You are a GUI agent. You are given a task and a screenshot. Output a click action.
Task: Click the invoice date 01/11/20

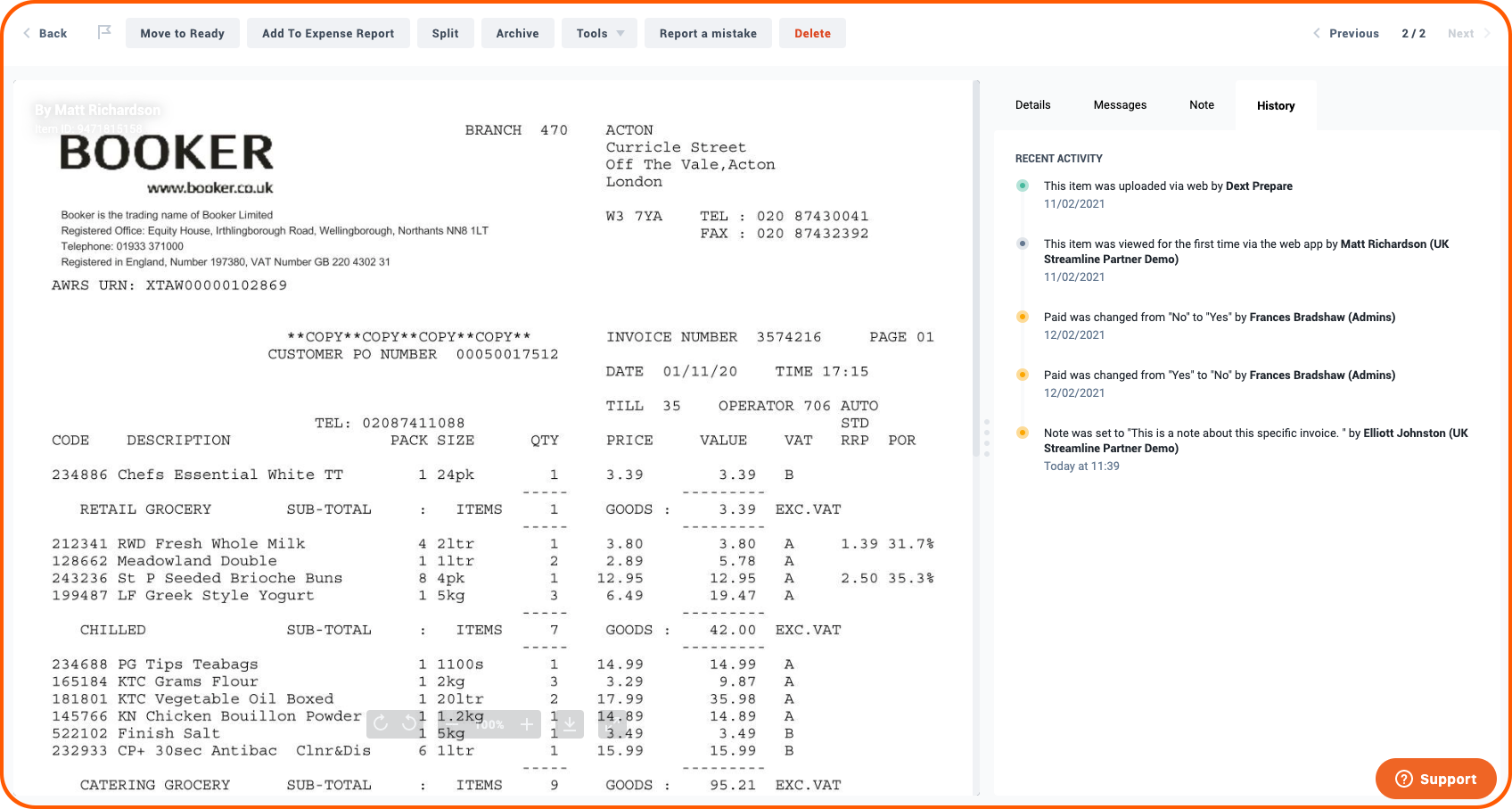tap(700, 371)
